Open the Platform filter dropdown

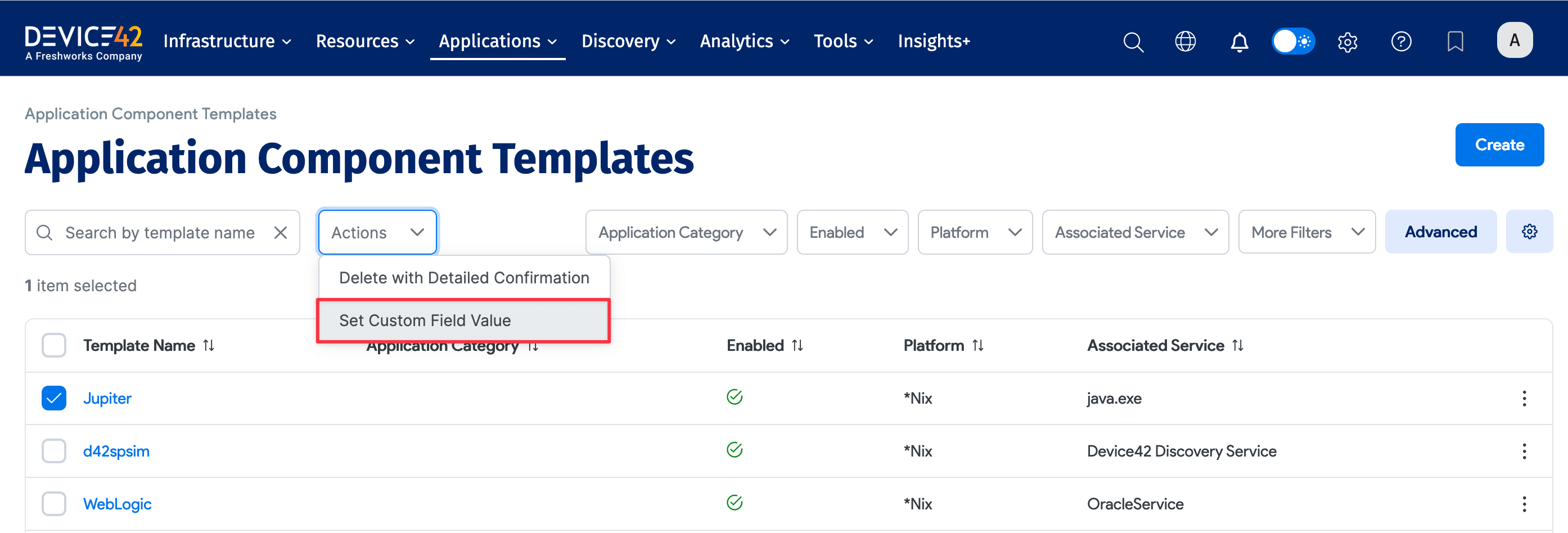[x=975, y=232]
